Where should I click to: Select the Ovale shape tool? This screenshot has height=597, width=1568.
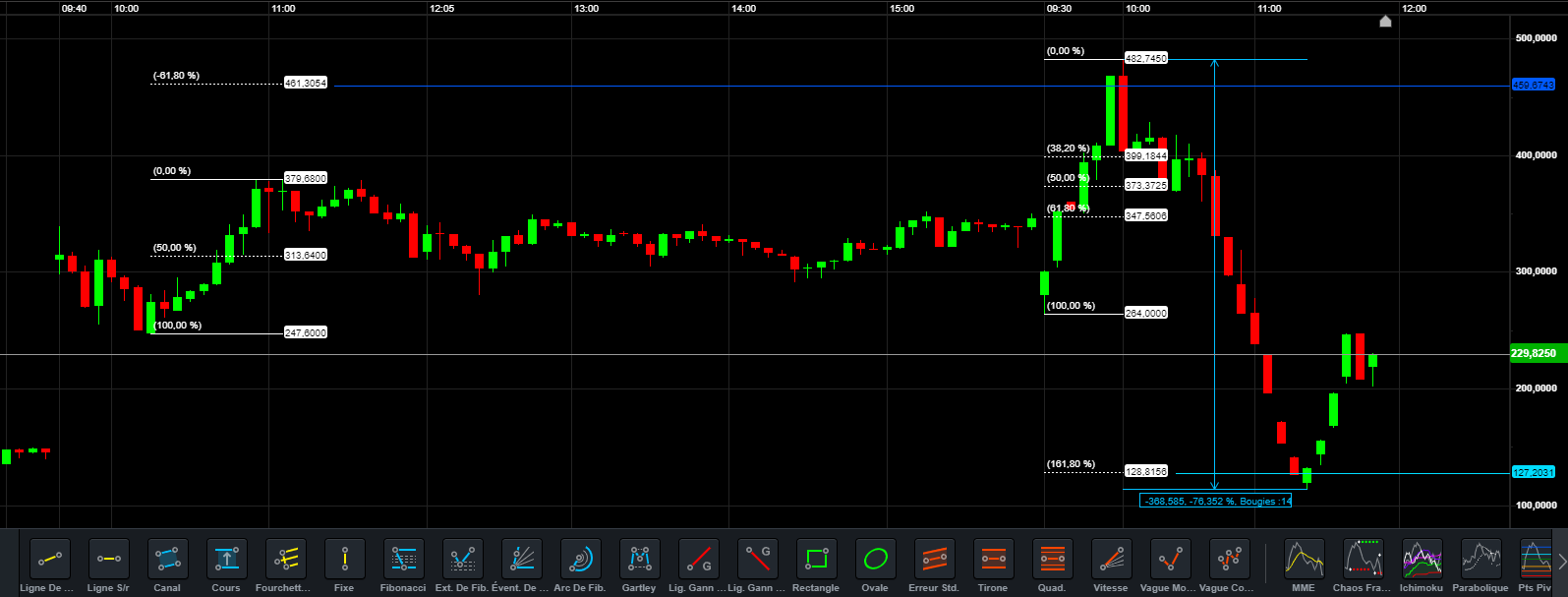tap(876, 559)
